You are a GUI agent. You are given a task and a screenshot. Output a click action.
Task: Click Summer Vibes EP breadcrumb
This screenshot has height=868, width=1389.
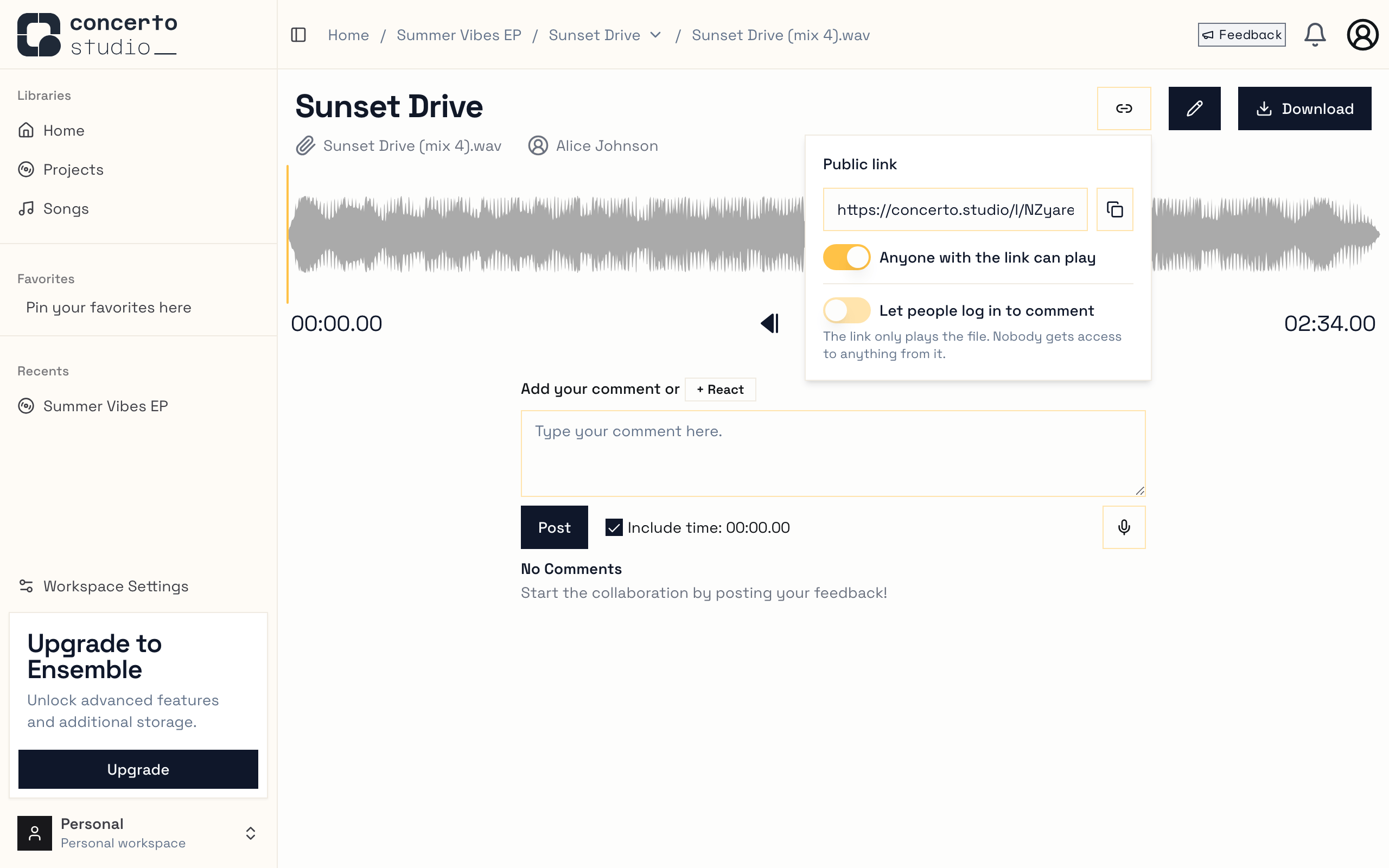(x=458, y=35)
